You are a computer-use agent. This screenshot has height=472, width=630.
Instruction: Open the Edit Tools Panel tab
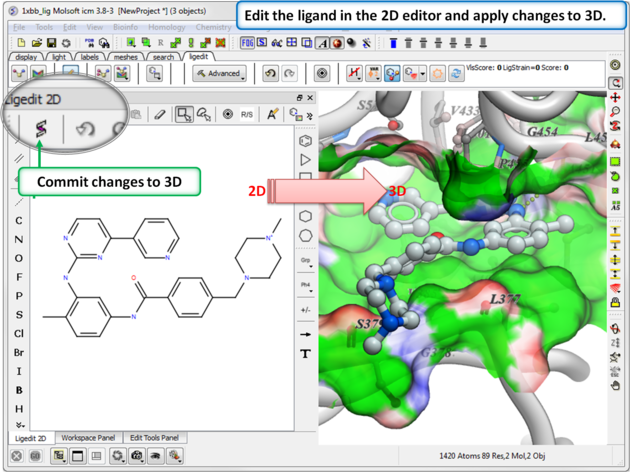tap(154, 438)
